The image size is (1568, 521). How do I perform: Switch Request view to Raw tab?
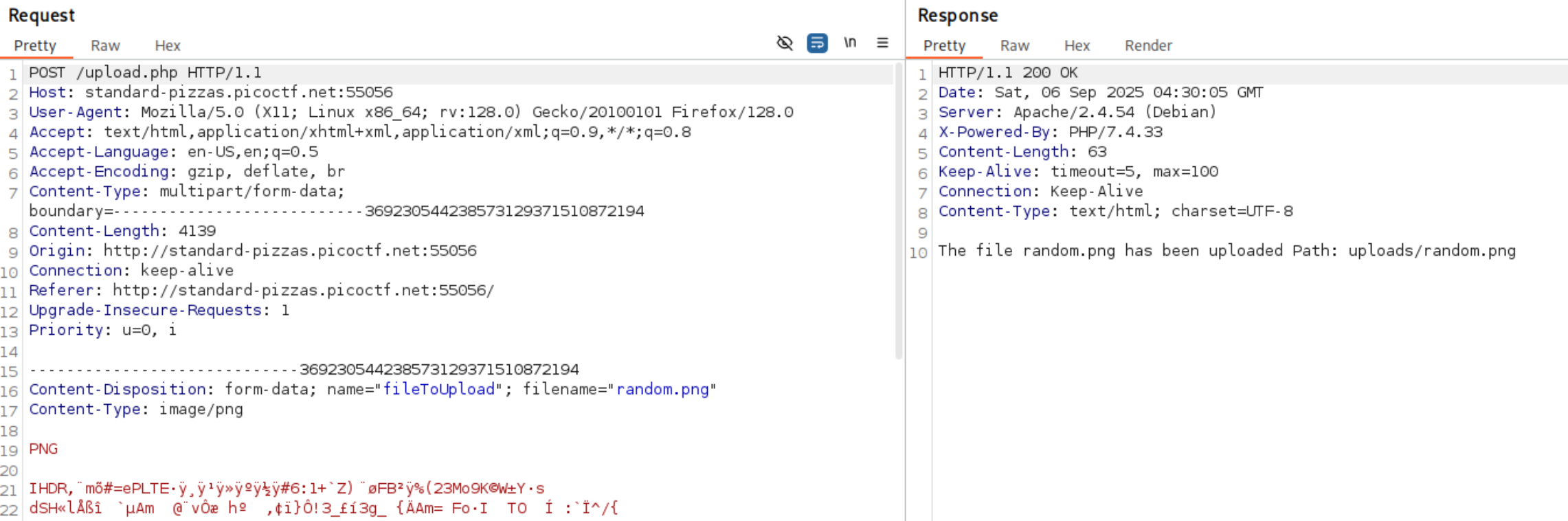point(105,45)
